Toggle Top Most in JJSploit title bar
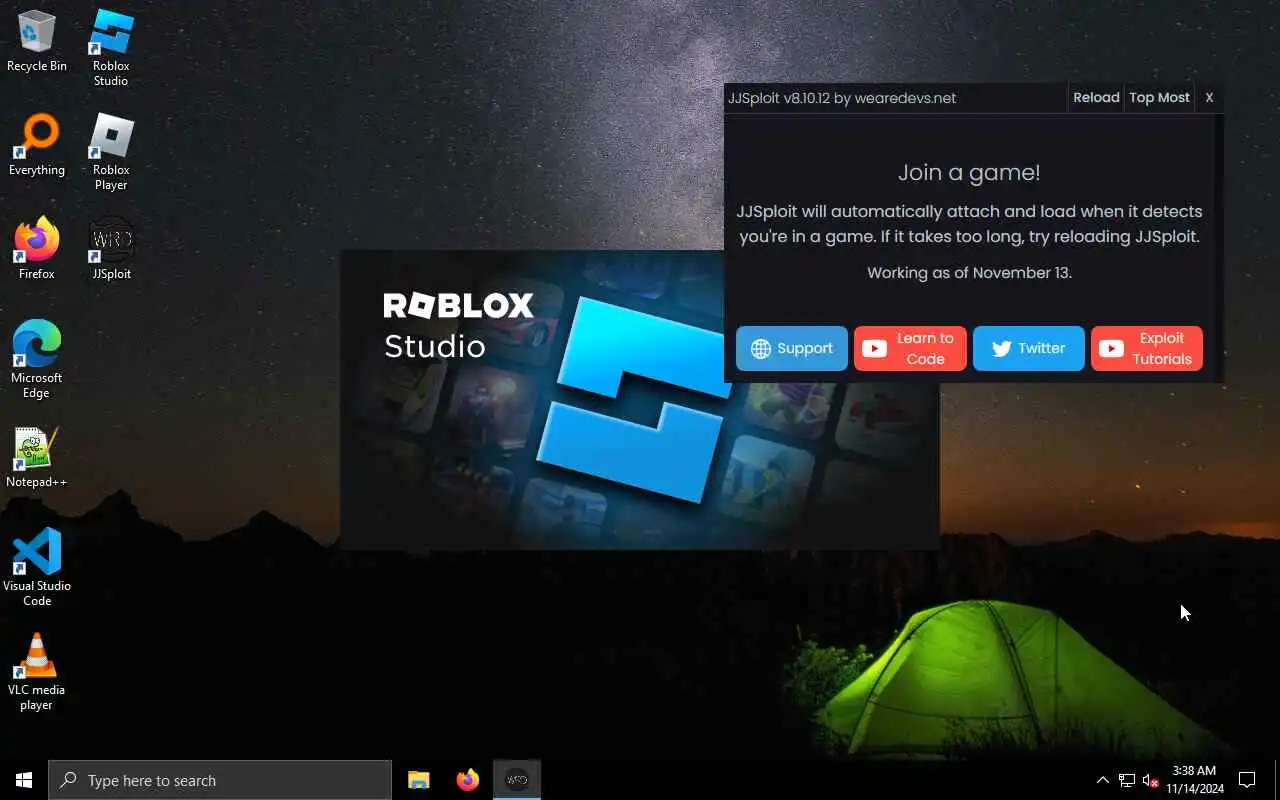This screenshot has height=800, width=1280. coord(1159,97)
